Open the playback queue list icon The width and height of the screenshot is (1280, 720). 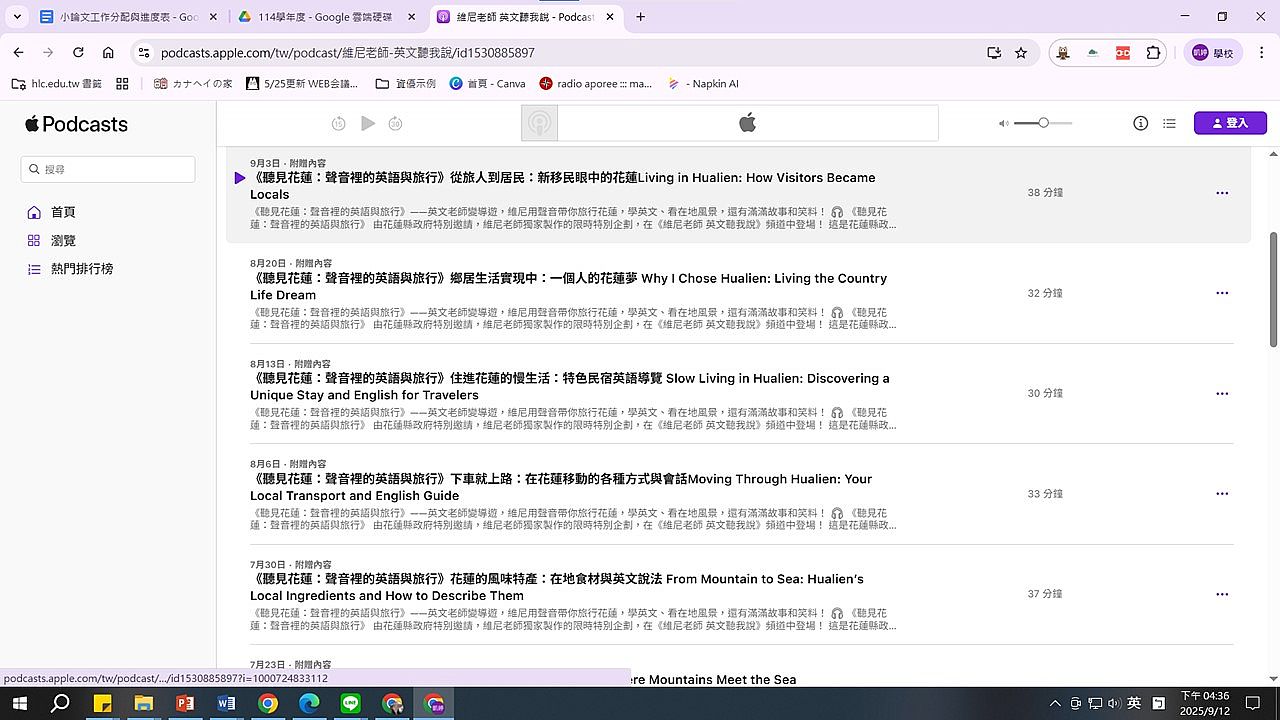1169,123
